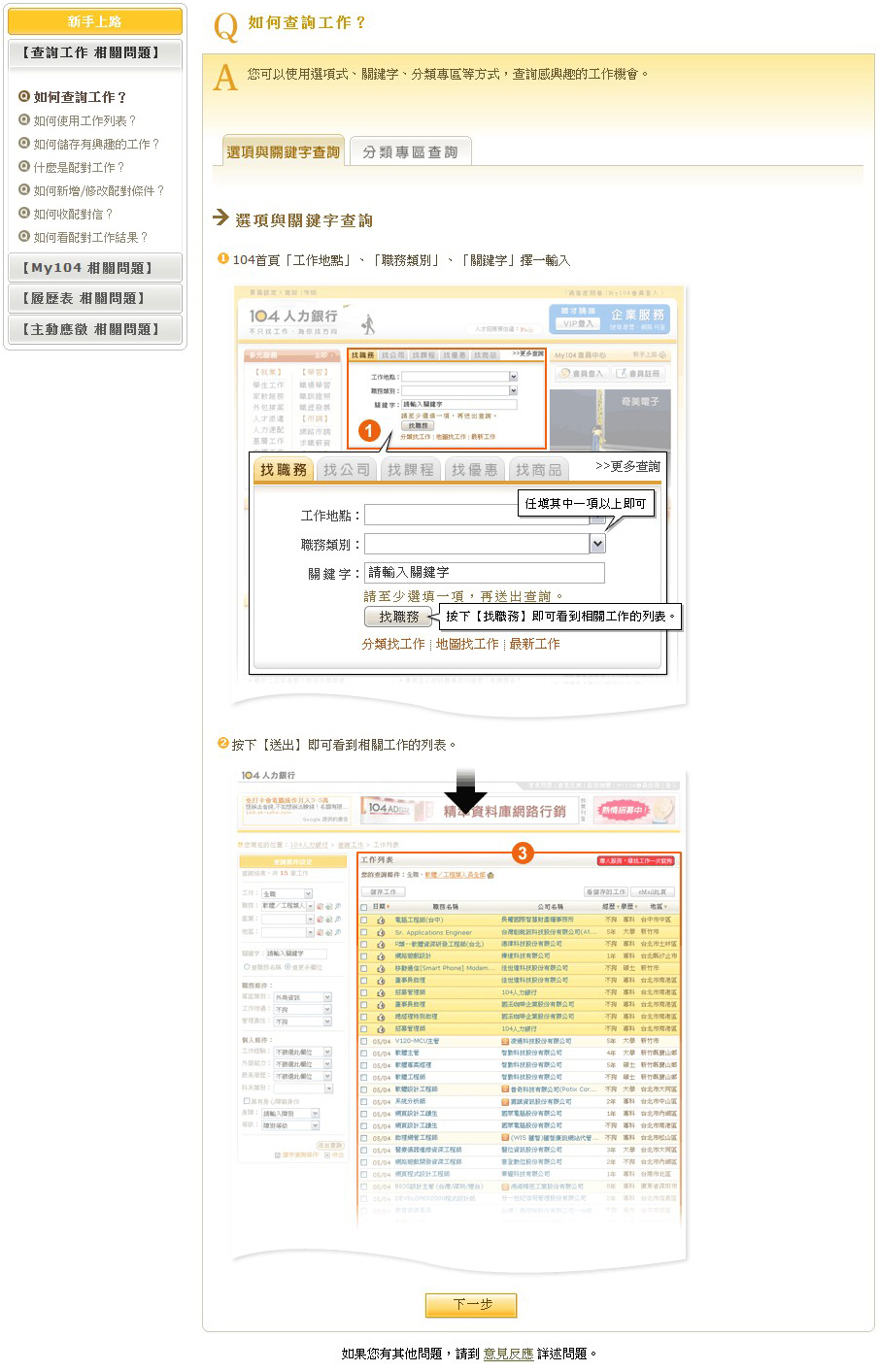Open the 意見反應 feedback link
This screenshot has width=879, height=1372.
pos(508,1354)
